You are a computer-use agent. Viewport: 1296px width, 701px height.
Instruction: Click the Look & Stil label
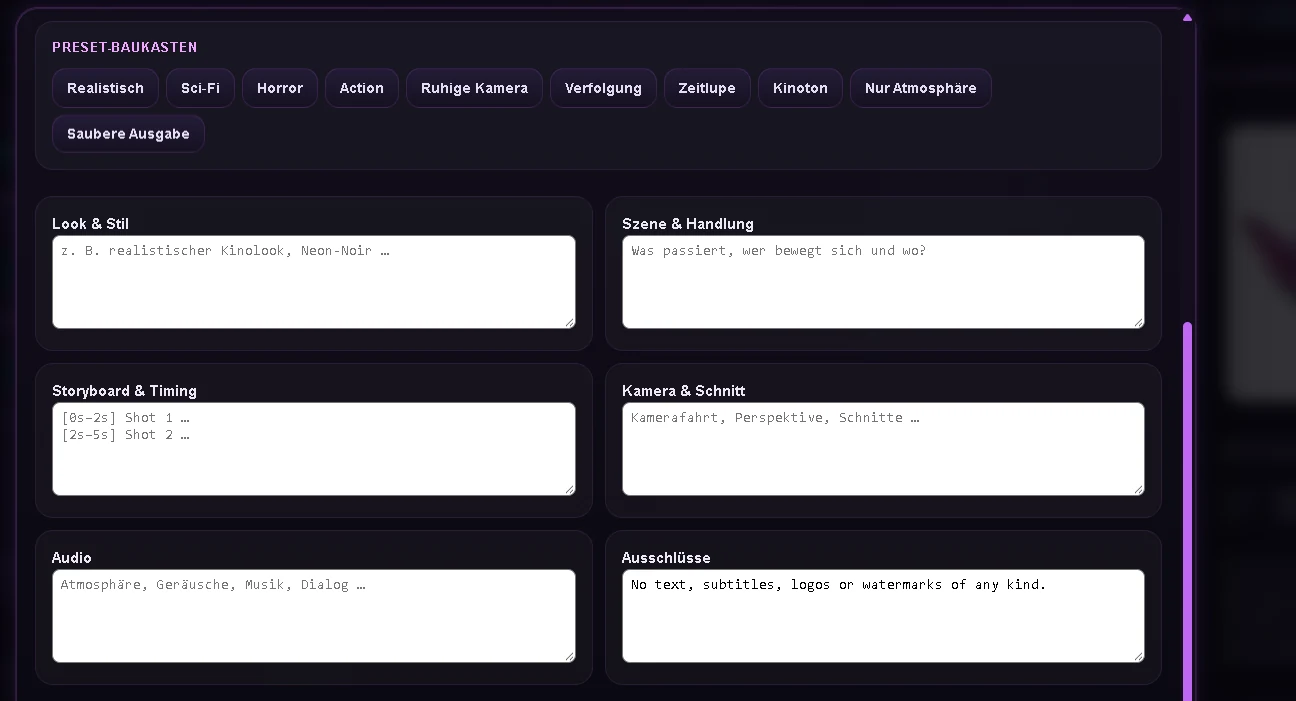pos(90,224)
